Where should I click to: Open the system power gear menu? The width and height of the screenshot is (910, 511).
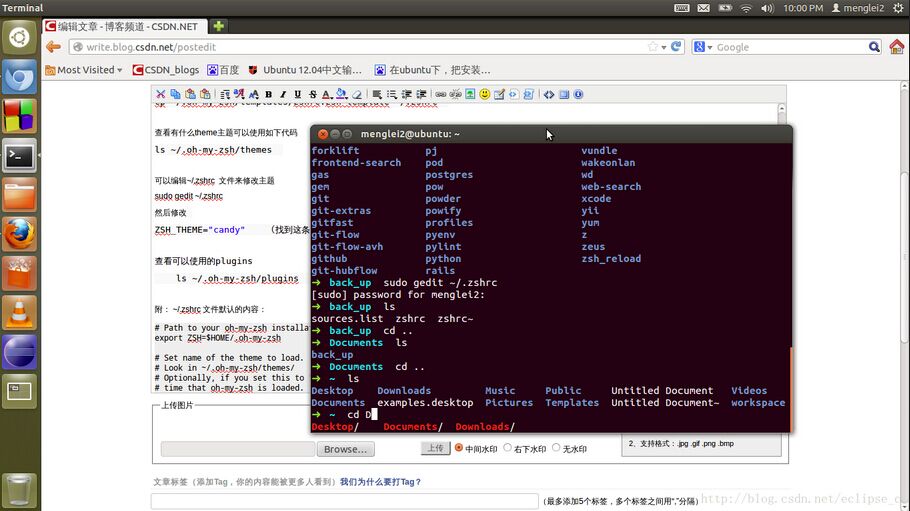coord(898,8)
